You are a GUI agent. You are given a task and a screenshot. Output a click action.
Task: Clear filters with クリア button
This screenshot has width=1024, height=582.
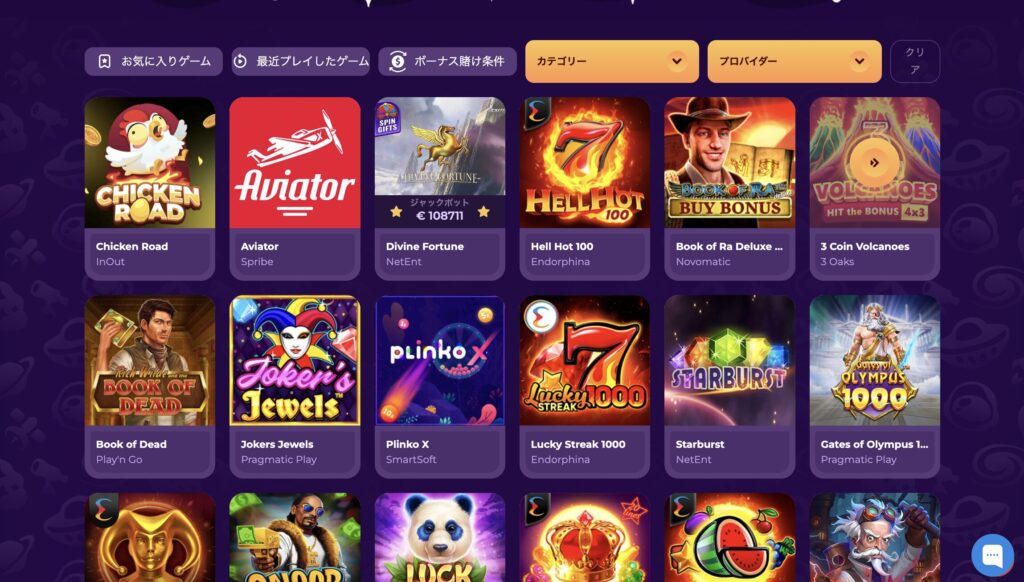pyautogui.click(x=915, y=61)
